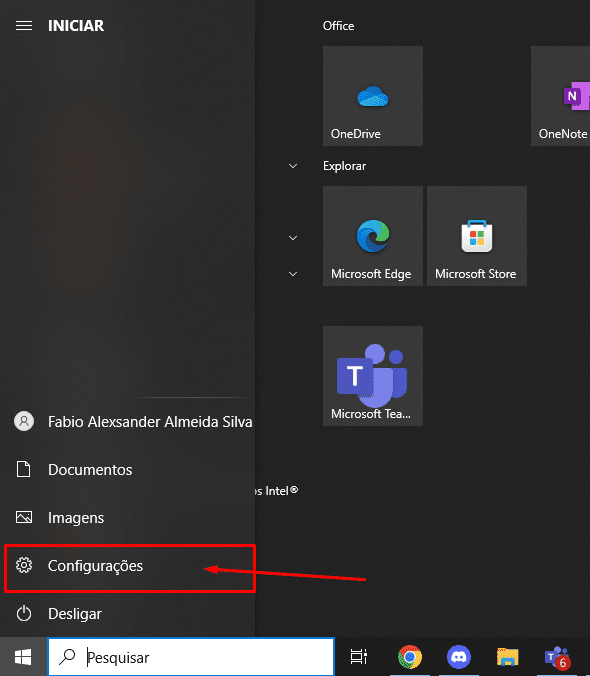Open Microsoft Store tile
The width and height of the screenshot is (590, 676).
pos(477,236)
